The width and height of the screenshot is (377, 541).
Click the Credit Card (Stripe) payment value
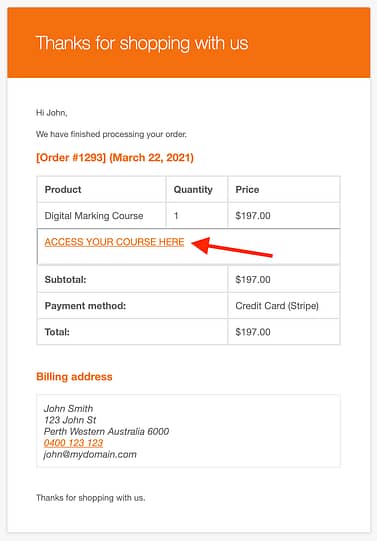tap(277, 306)
